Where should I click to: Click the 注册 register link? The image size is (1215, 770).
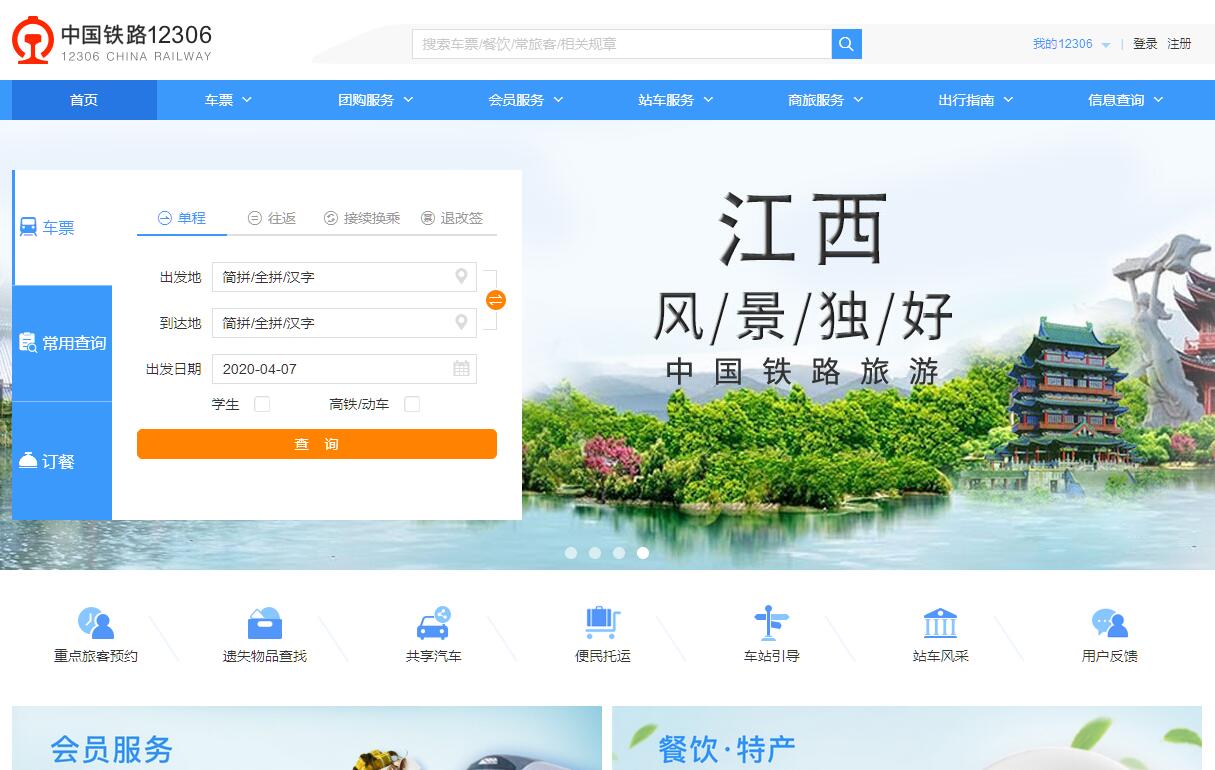click(1179, 44)
